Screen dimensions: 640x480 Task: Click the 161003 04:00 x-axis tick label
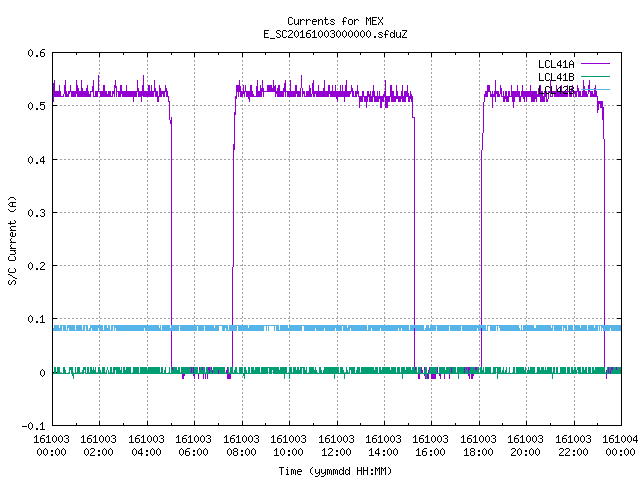[x=147, y=446]
